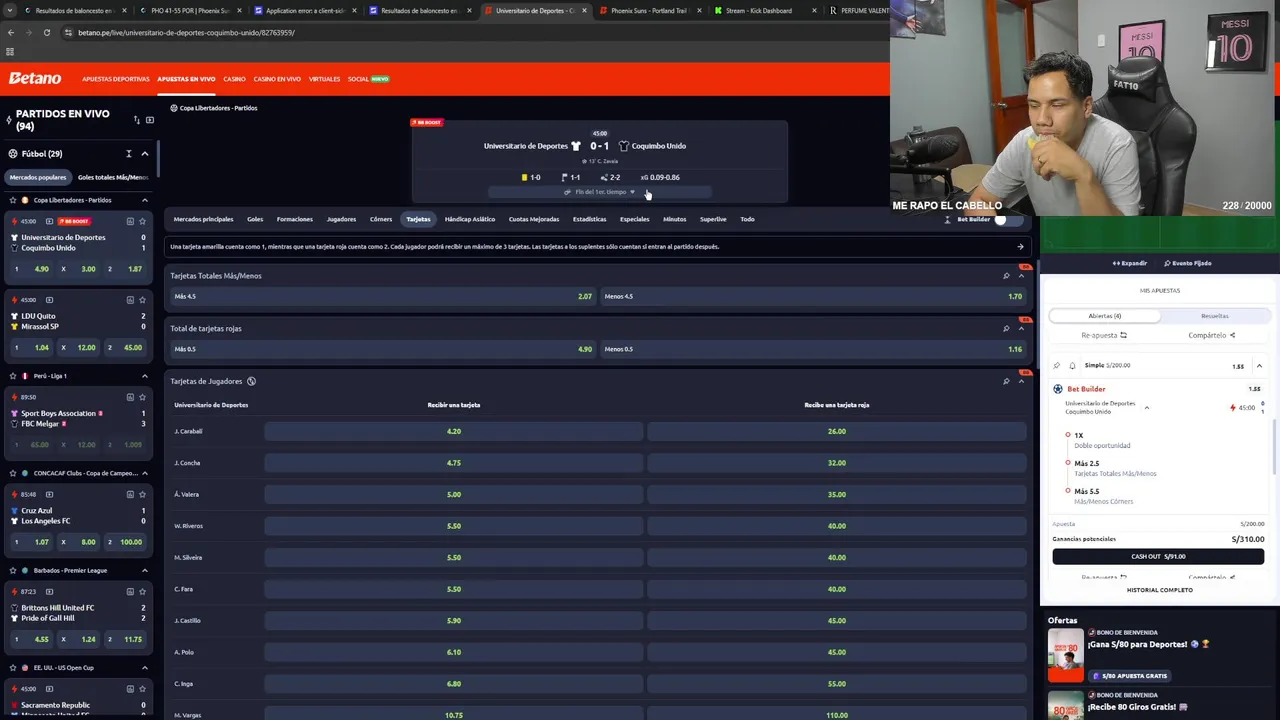
Task: Click the pin icon on the Simple bet
Action: 1057,365
